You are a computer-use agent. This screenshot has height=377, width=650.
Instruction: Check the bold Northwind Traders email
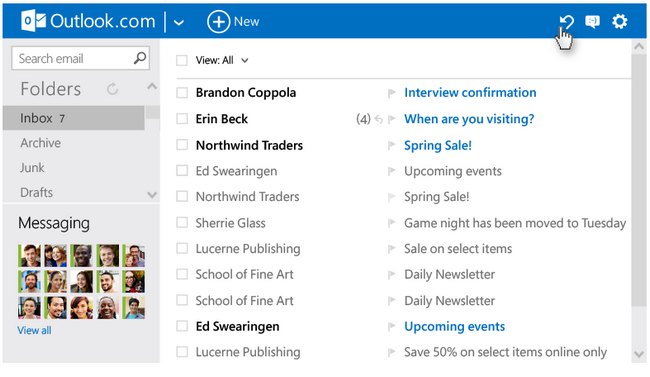pos(182,145)
